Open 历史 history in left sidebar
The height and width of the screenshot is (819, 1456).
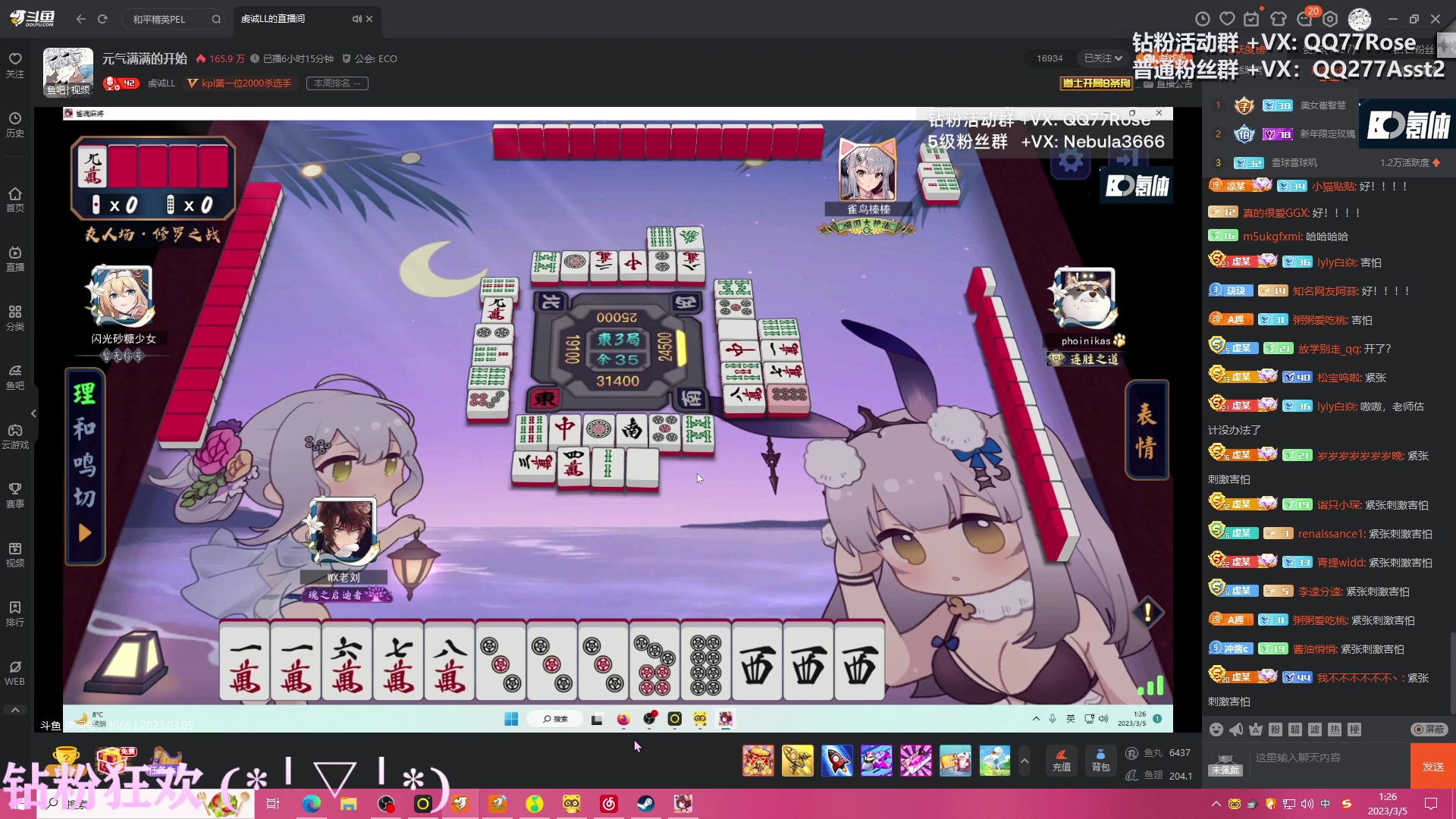coord(15,125)
